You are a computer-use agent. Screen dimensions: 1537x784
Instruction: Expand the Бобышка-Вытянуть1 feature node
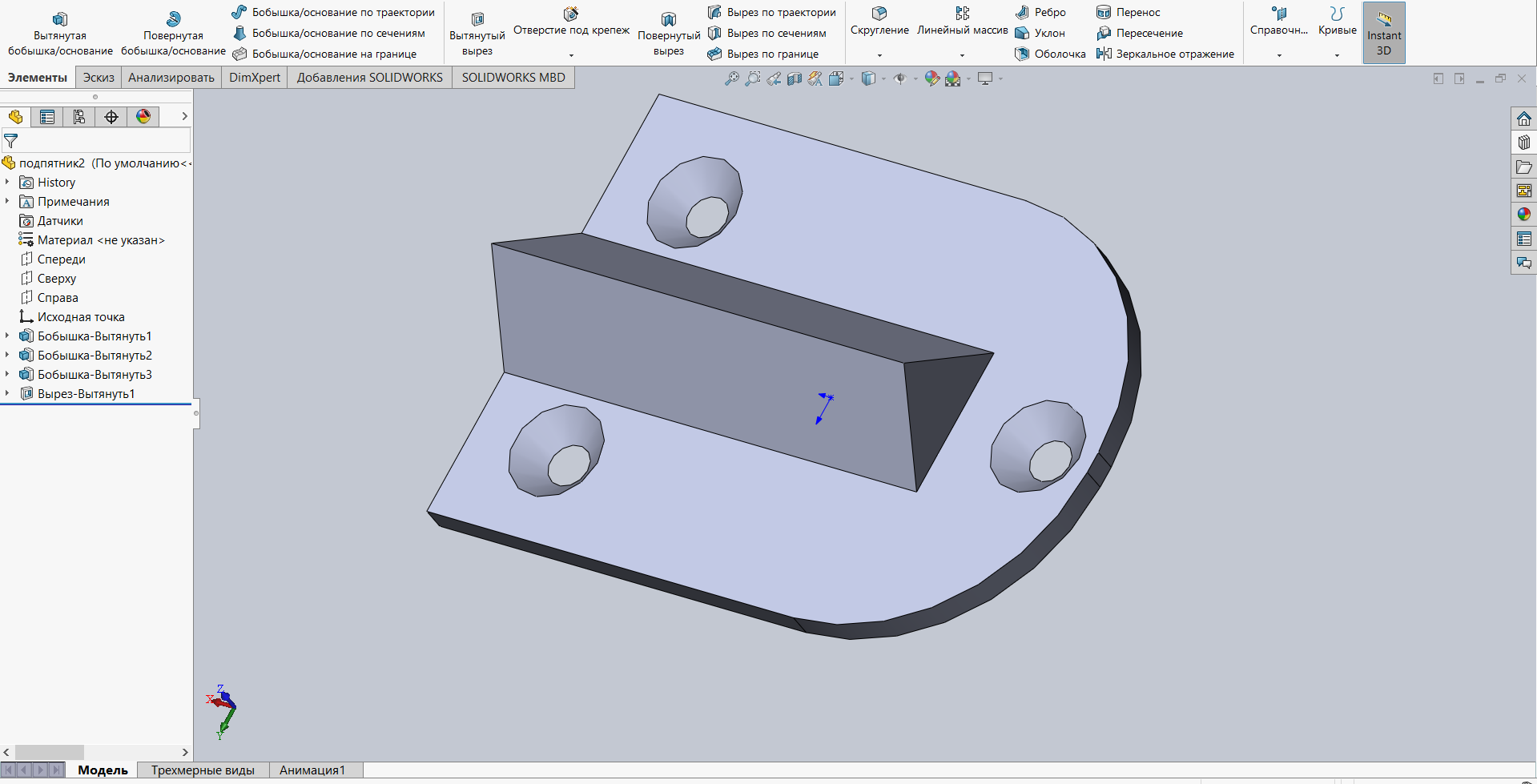(x=7, y=336)
